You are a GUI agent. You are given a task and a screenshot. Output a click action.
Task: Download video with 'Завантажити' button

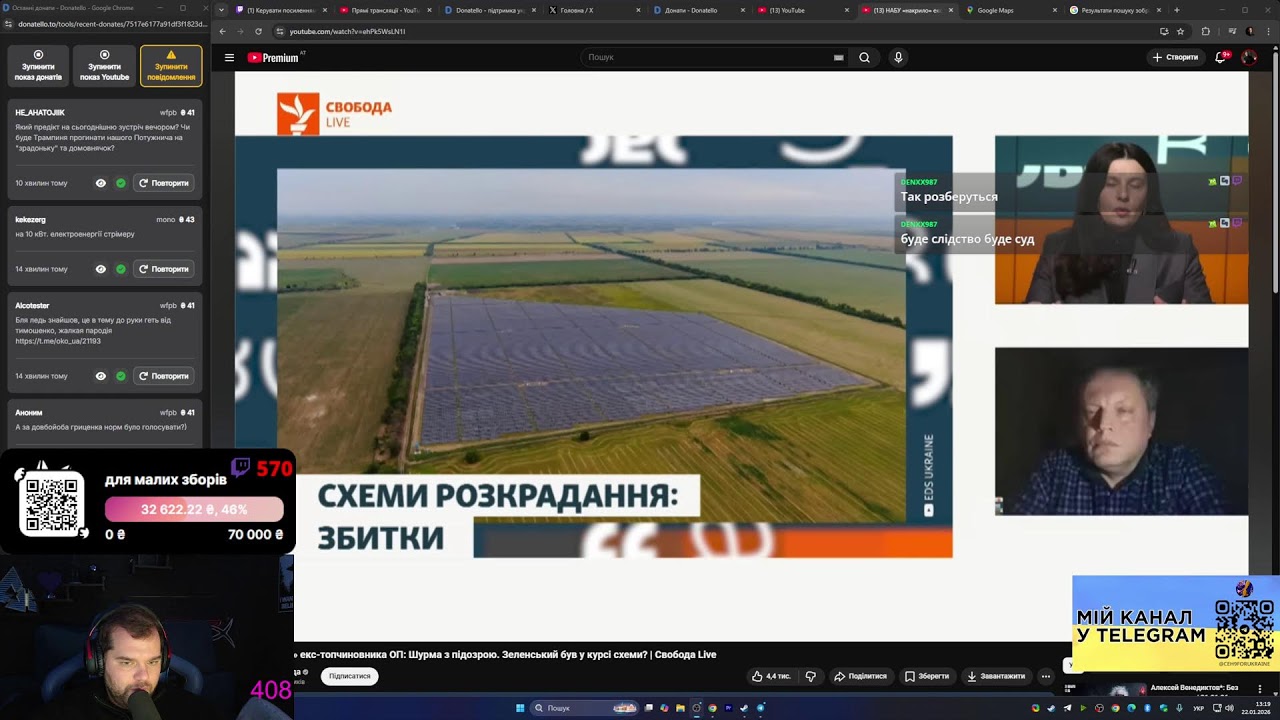tap(996, 676)
